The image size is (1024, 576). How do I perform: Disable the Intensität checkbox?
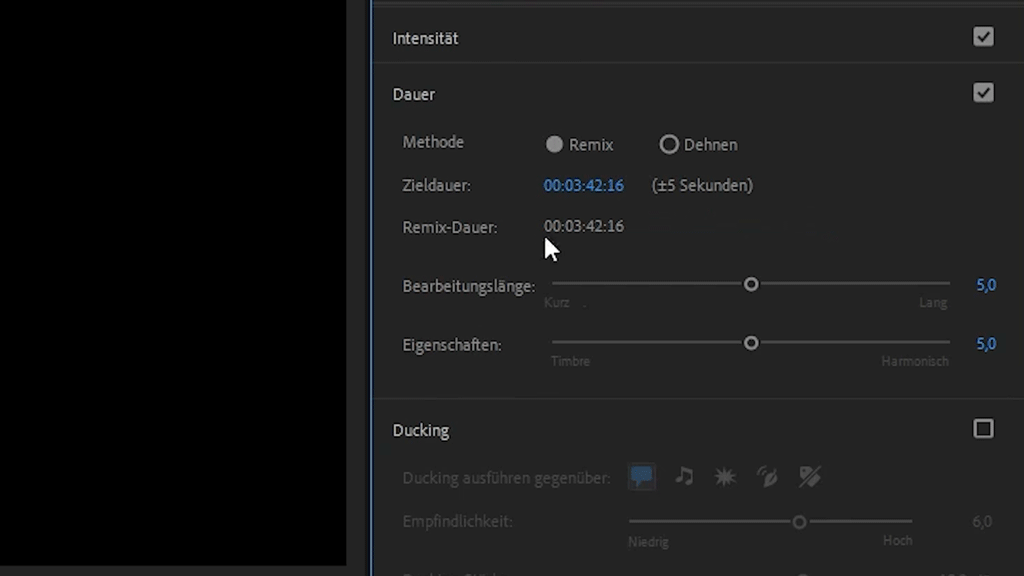pyautogui.click(x=983, y=37)
